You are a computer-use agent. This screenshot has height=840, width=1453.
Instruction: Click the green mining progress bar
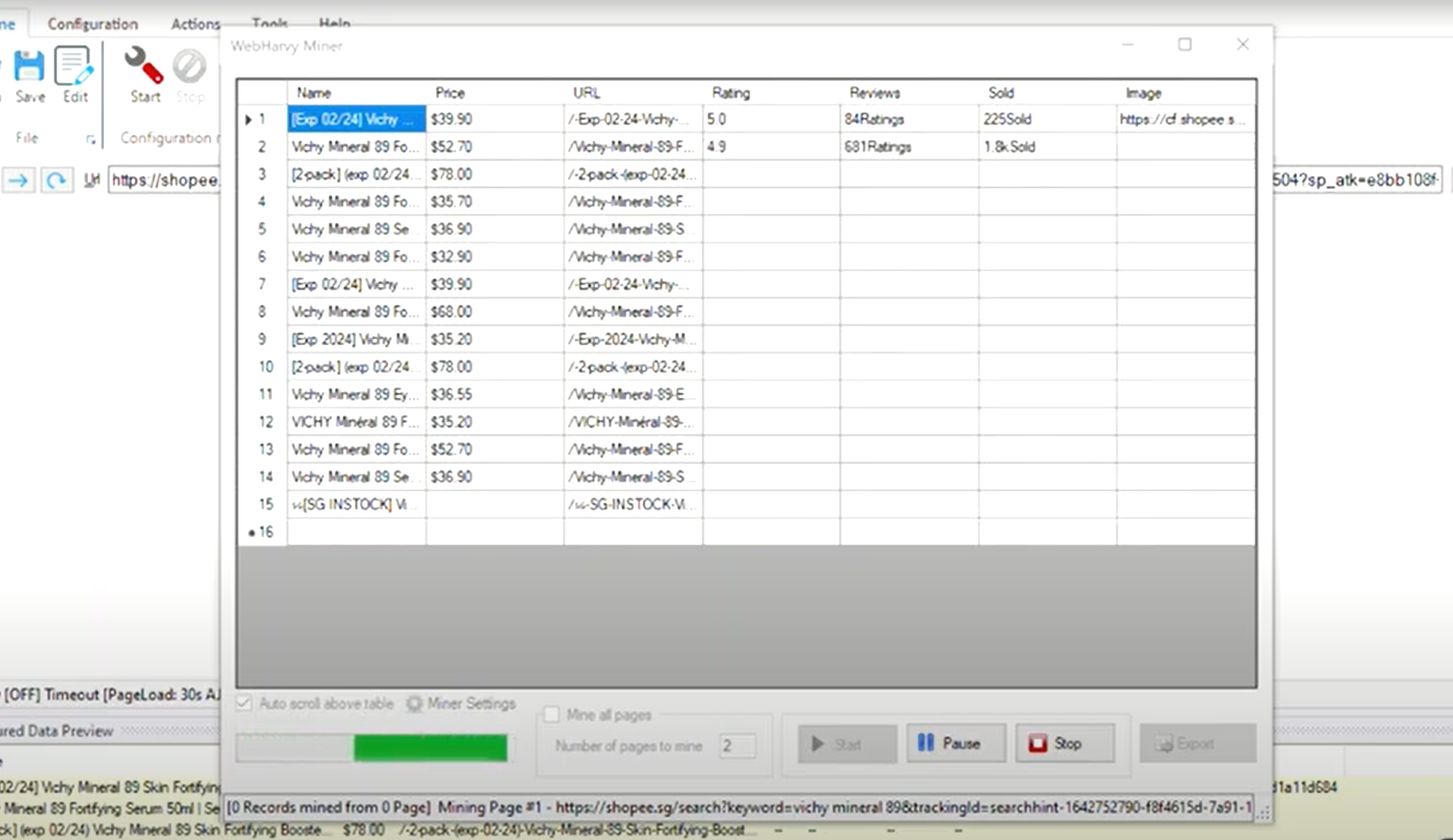pyautogui.click(x=430, y=748)
